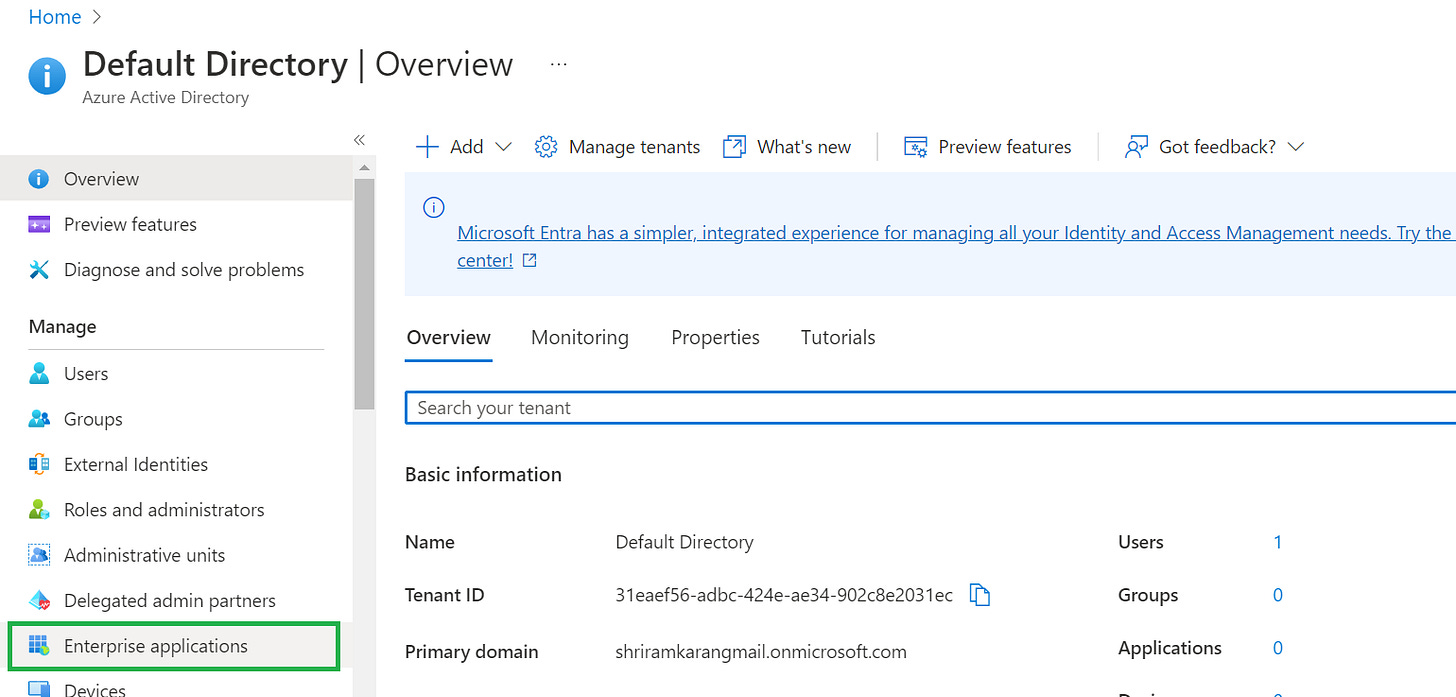This screenshot has height=697, width=1456.
Task: Open Overview in the sidebar
Action: (x=176, y=179)
